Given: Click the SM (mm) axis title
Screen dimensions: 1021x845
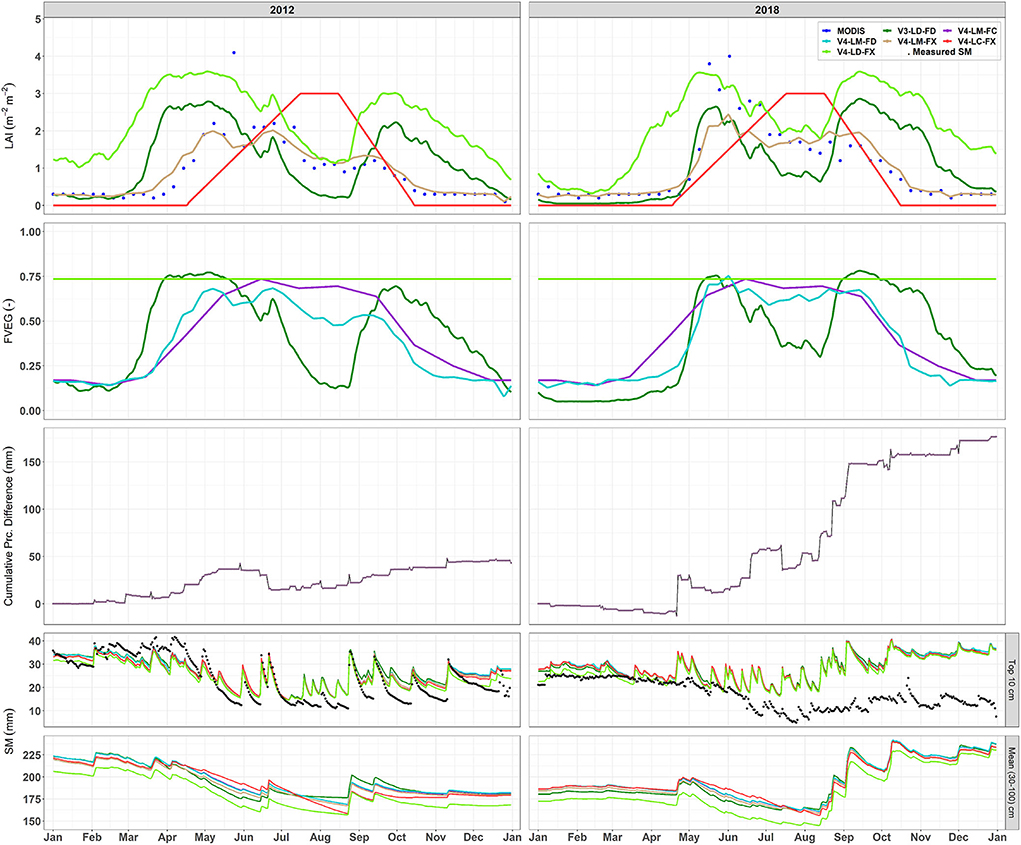Looking at the screenshot, I should coord(8,732).
